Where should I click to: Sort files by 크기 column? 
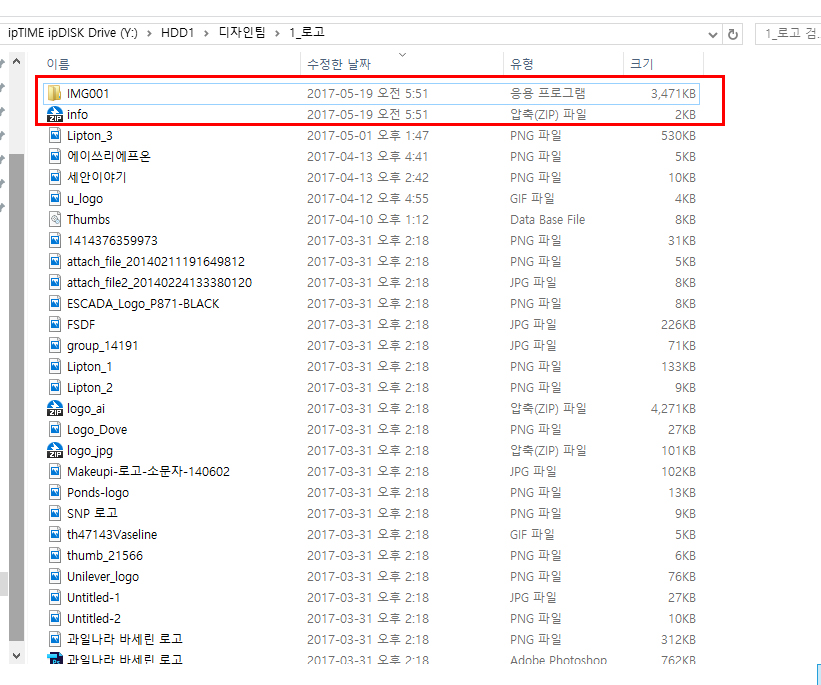click(x=641, y=64)
